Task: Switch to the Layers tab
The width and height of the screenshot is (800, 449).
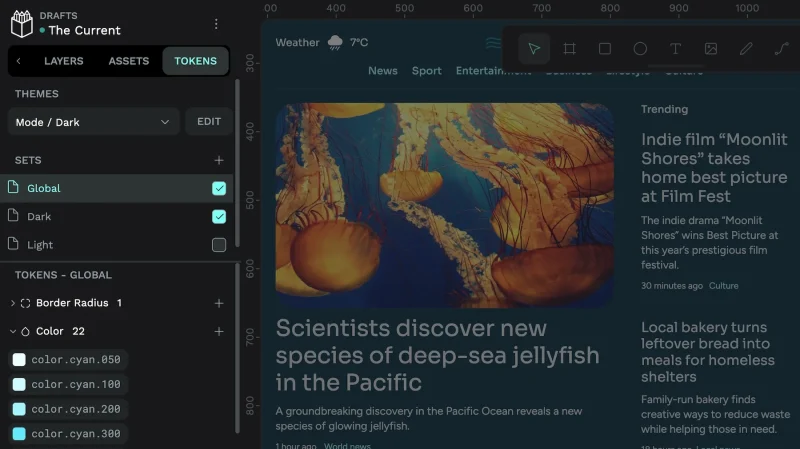Action: click(64, 61)
